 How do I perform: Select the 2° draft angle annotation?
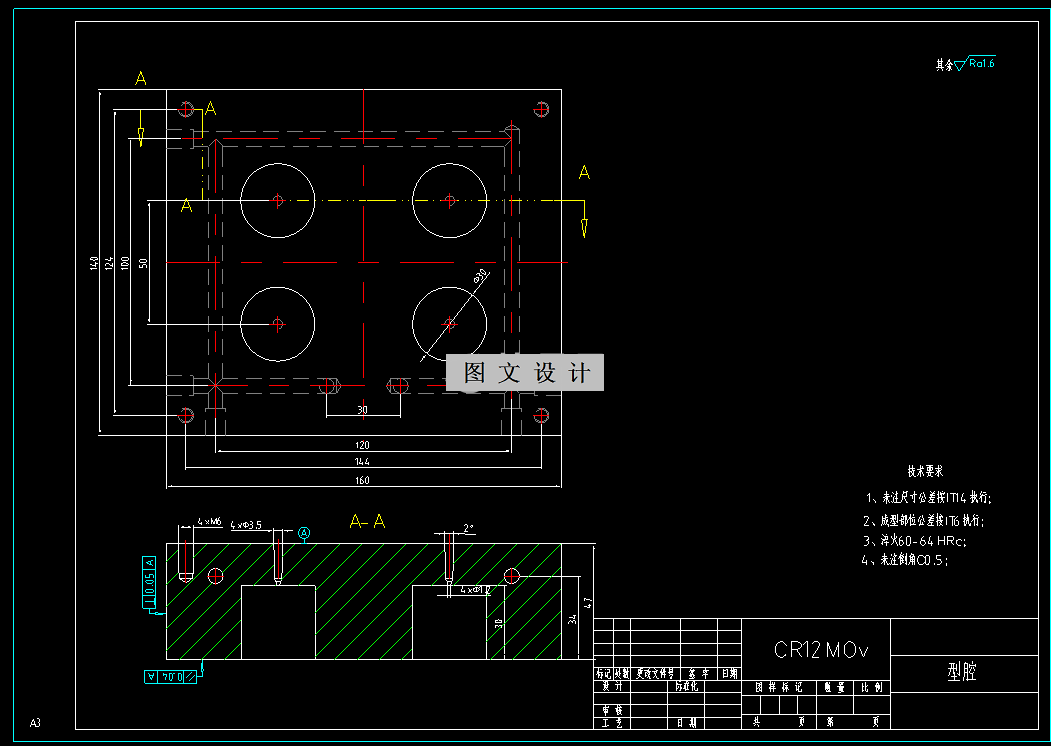click(x=469, y=528)
